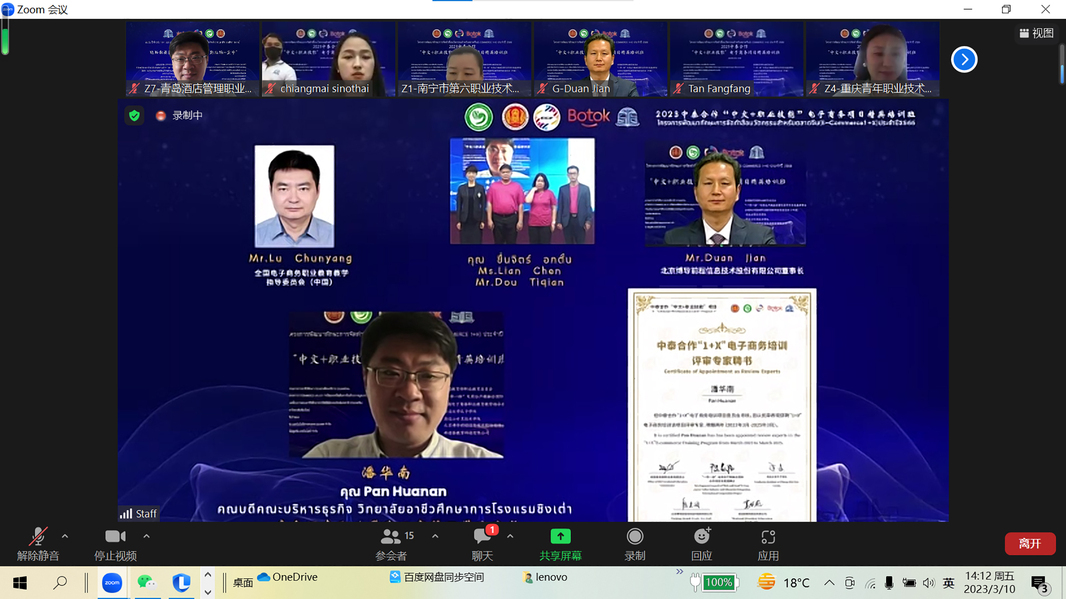Expand video options arrow beside 停止视频
The image size is (1066, 599).
[146, 537]
